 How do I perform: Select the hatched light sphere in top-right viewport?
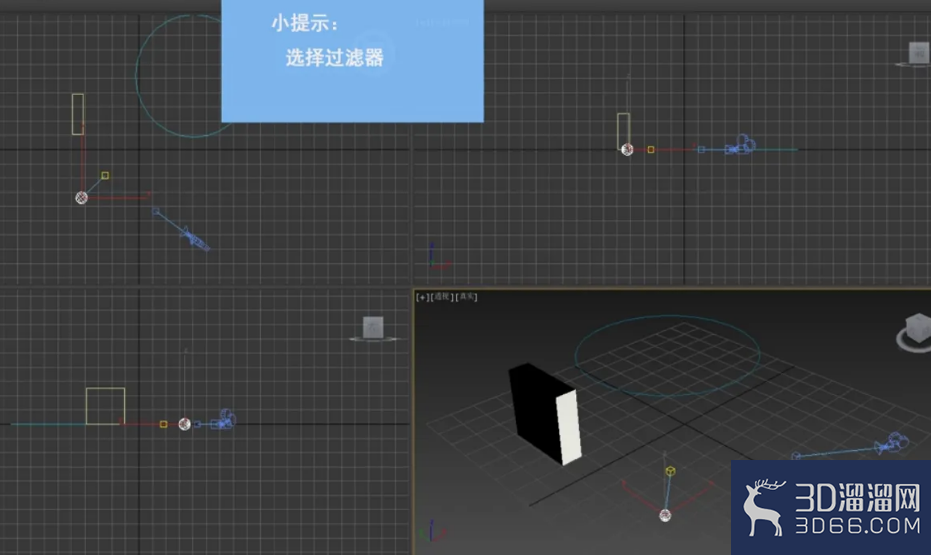627,150
